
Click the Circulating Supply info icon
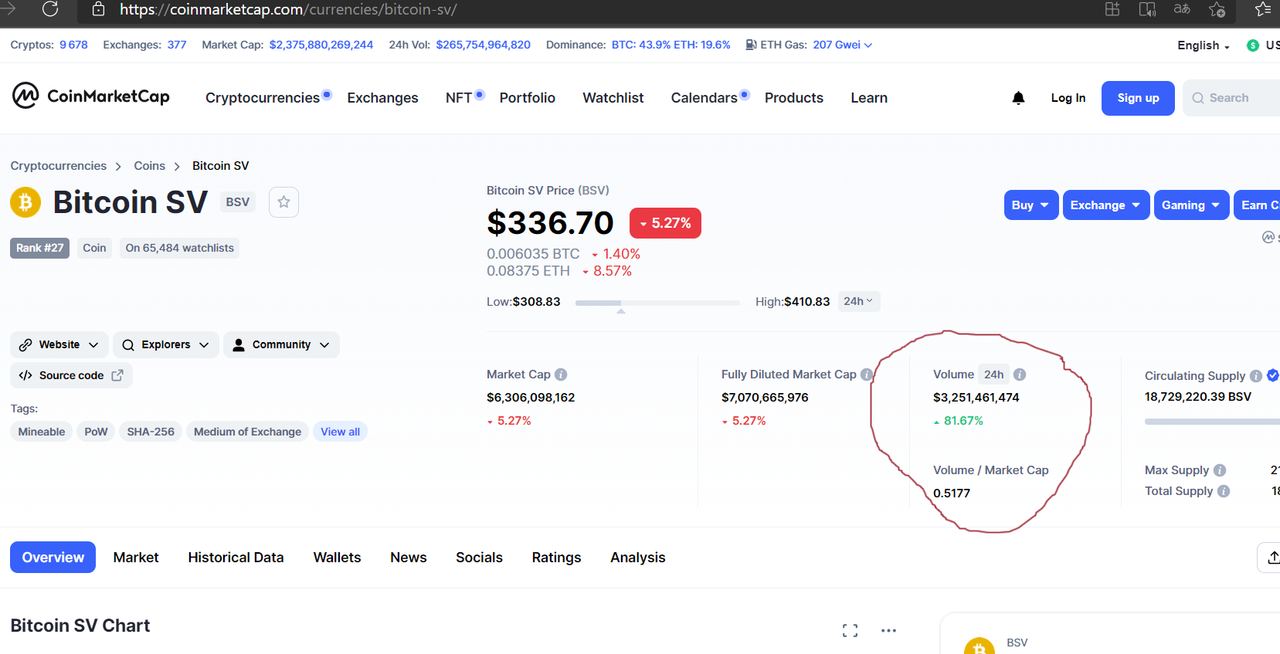click(x=1255, y=376)
